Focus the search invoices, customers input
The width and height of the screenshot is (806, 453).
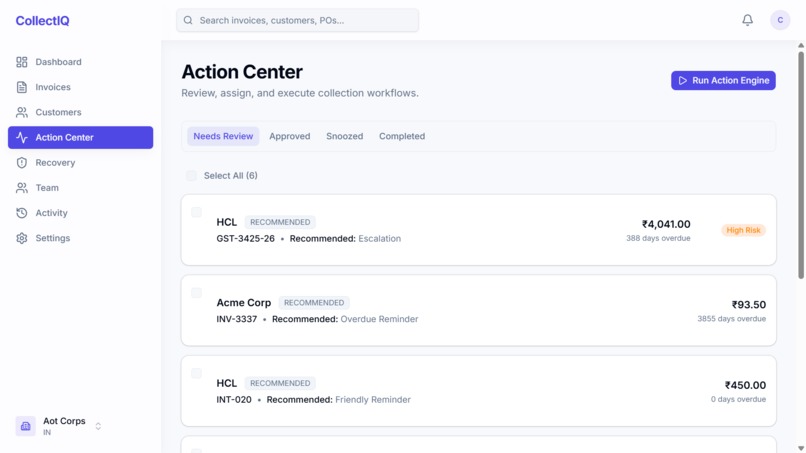pos(297,20)
